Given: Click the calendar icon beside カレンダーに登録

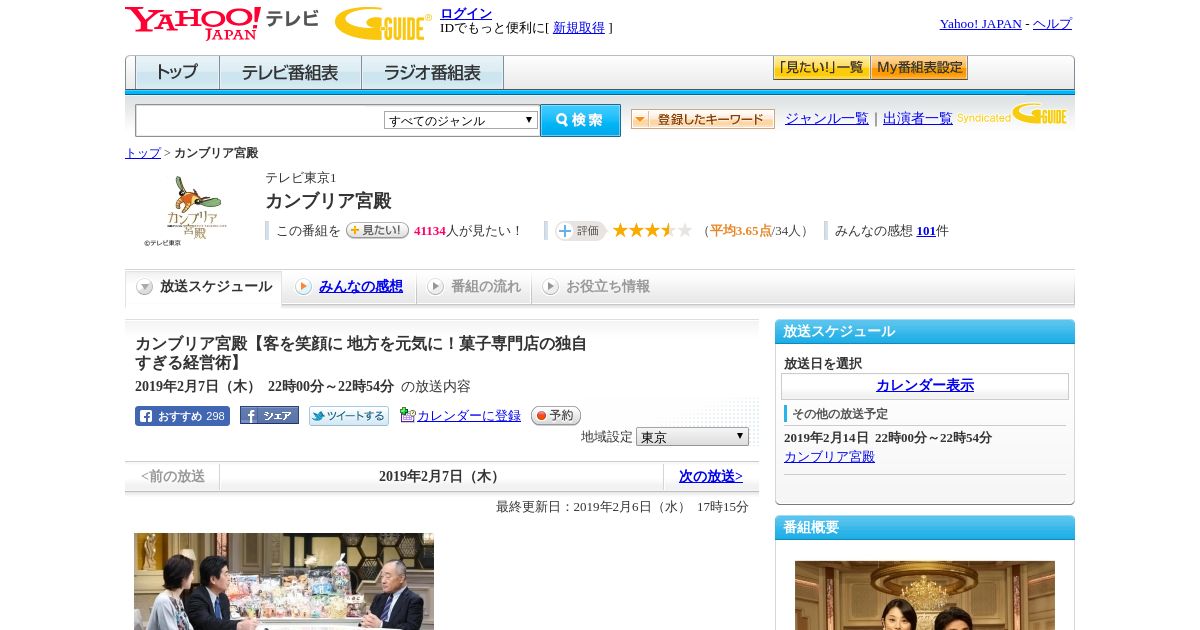Looking at the screenshot, I should tap(407, 415).
